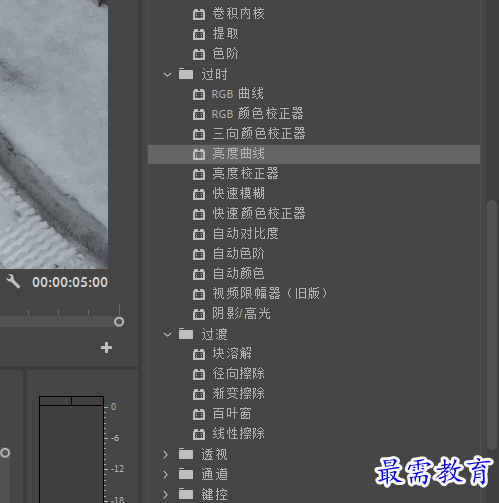Image resolution: width=499 pixels, height=503 pixels.
Task: Click the effect icon beside RGB 曲线
Action: tap(199, 94)
